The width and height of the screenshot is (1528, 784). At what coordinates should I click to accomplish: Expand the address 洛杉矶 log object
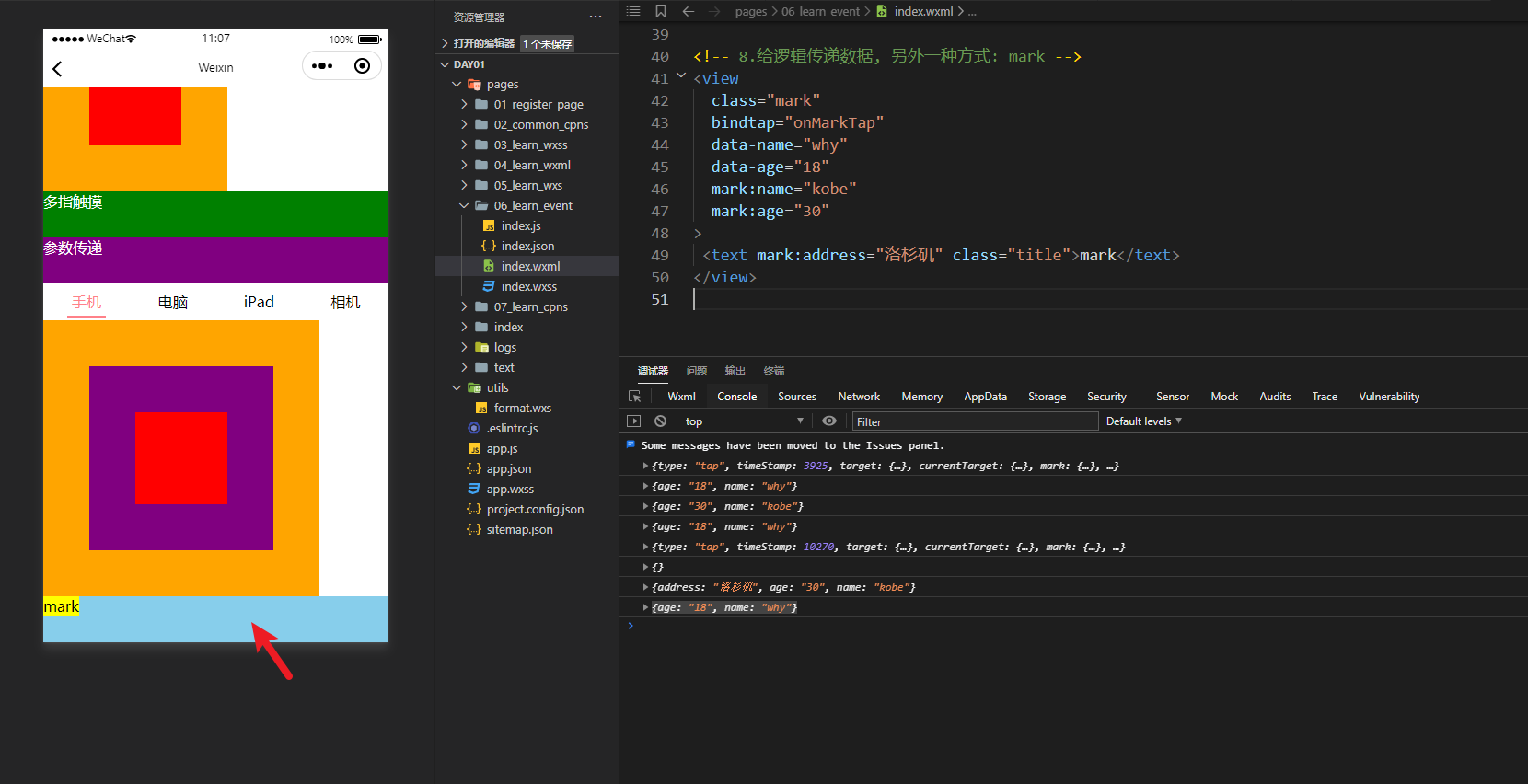(645, 587)
